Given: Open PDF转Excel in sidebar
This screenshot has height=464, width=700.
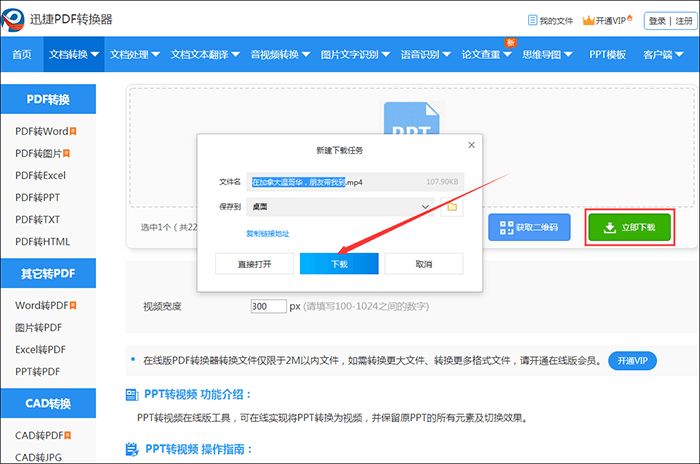Looking at the screenshot, I should pyautogui.click(x=40, y=176).
